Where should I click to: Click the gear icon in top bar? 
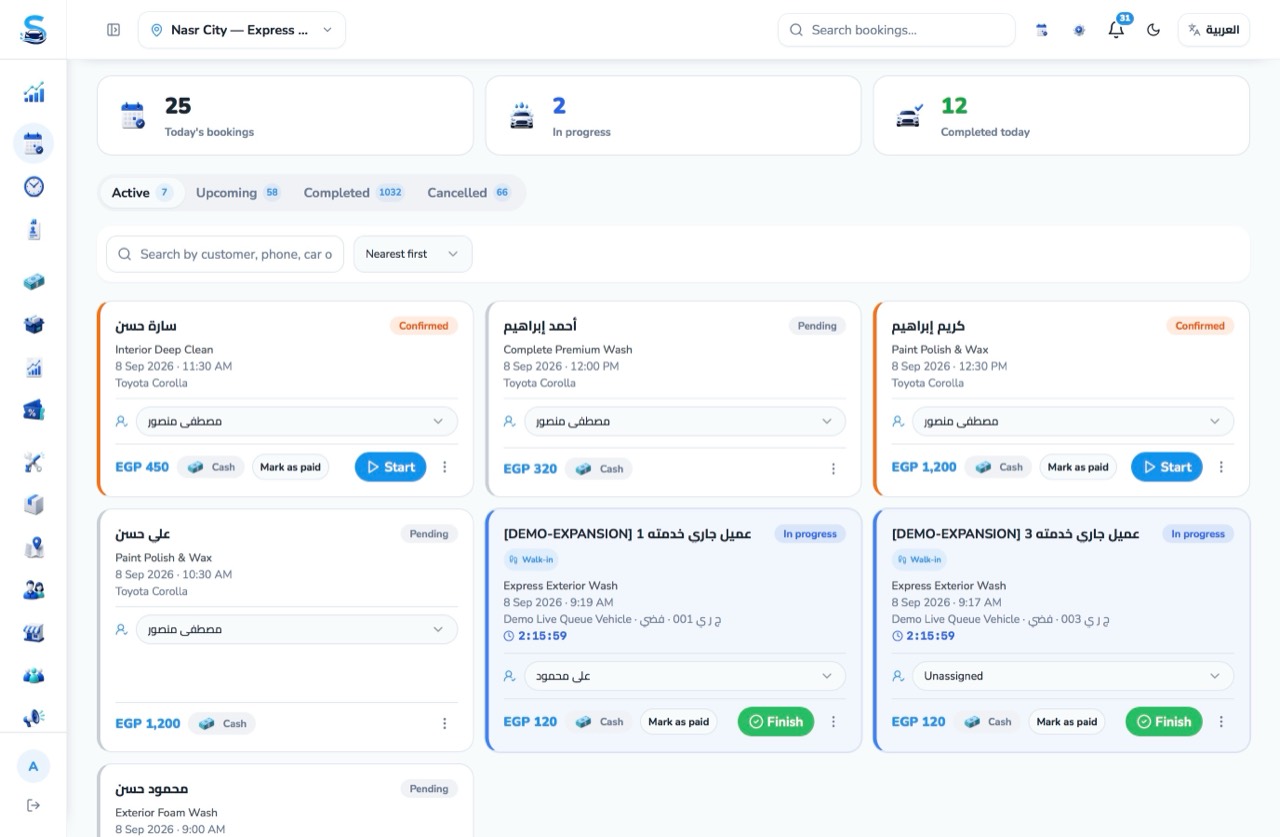tap(1079, 30)
